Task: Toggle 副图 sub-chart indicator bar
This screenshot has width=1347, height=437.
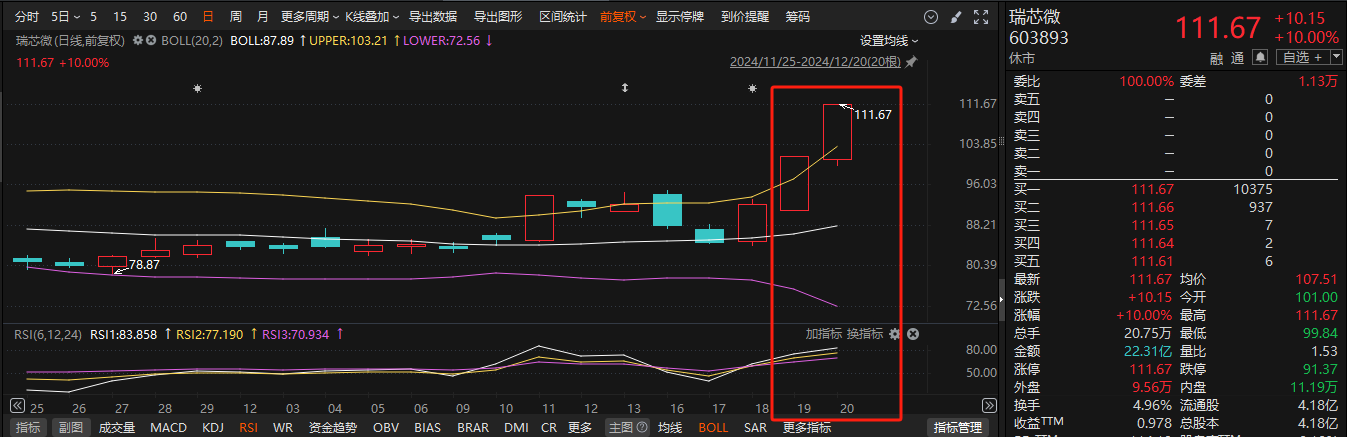Action: [x=70, y=428]
